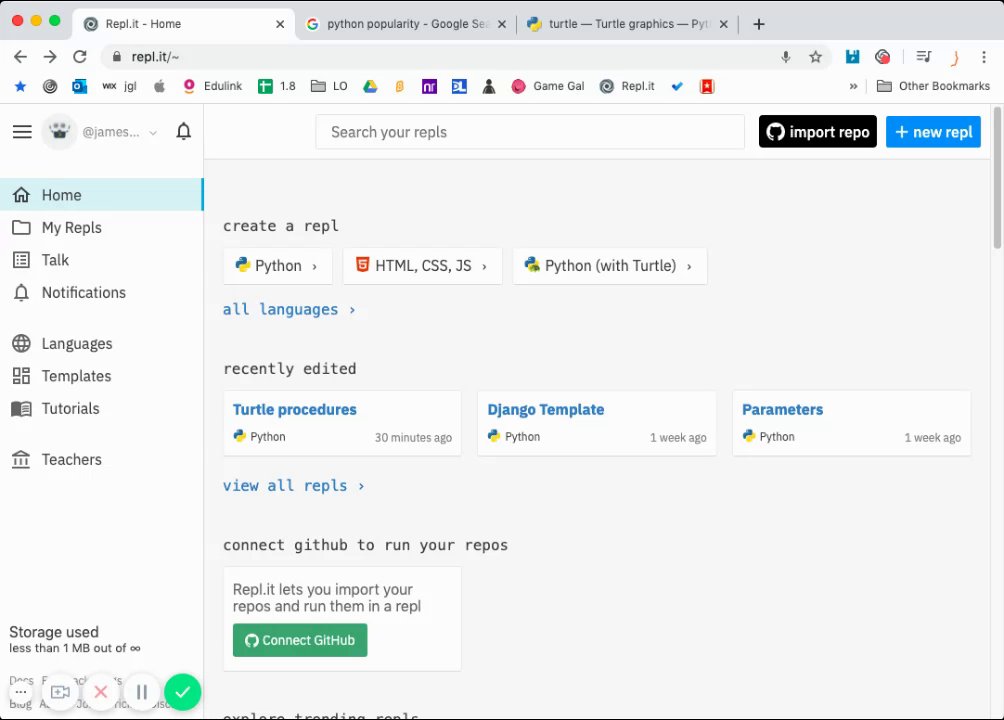
Task: Go to Templates in the sidebar
Action: coord(76,376)
